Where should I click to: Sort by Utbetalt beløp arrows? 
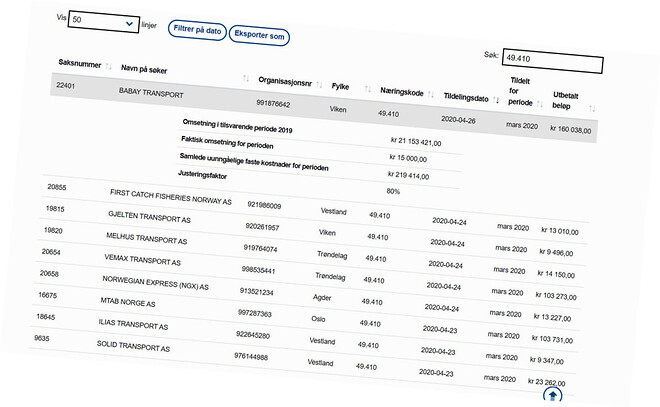pyautogui.click(x=592, y=109)
